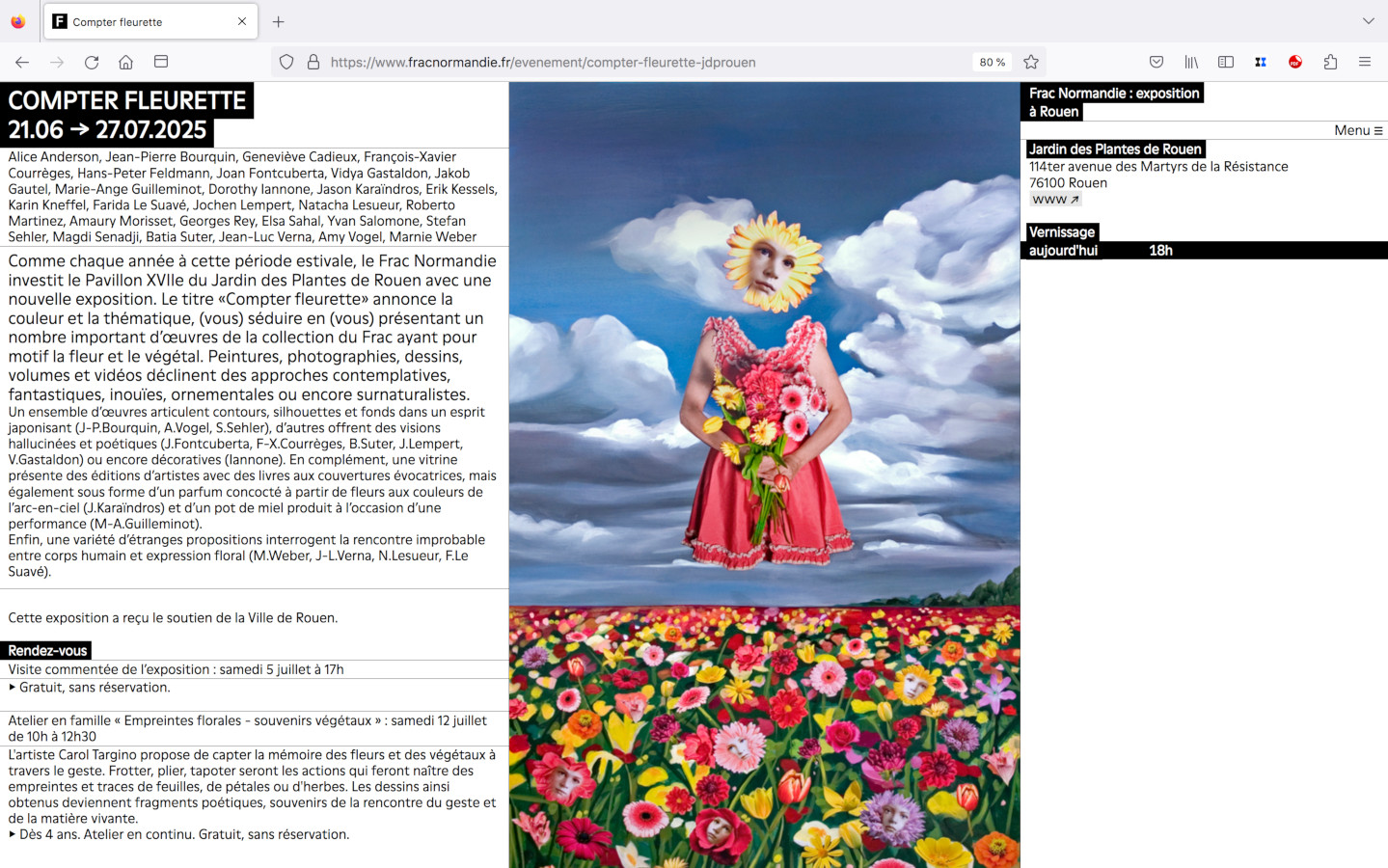Click the Vernissage label
Image resolution: width=1388 pixels, height=868 pixels.
point(1061,231)
